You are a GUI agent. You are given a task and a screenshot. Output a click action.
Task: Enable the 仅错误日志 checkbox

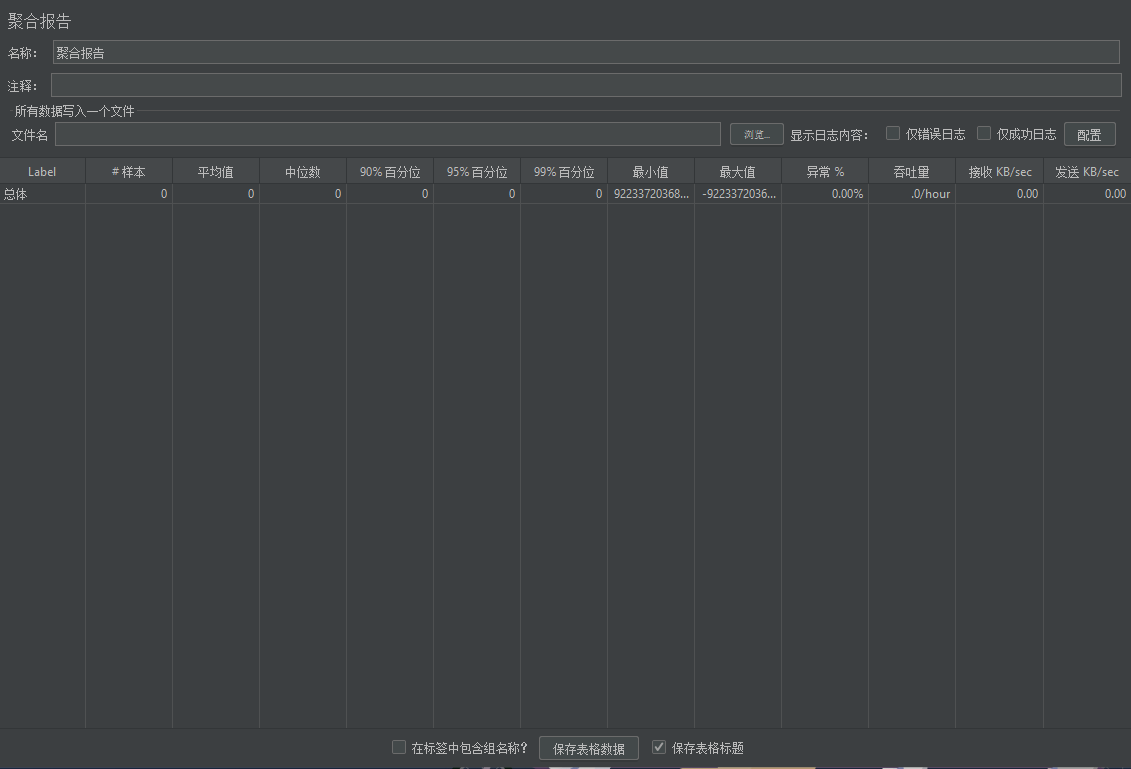(893, 133)
